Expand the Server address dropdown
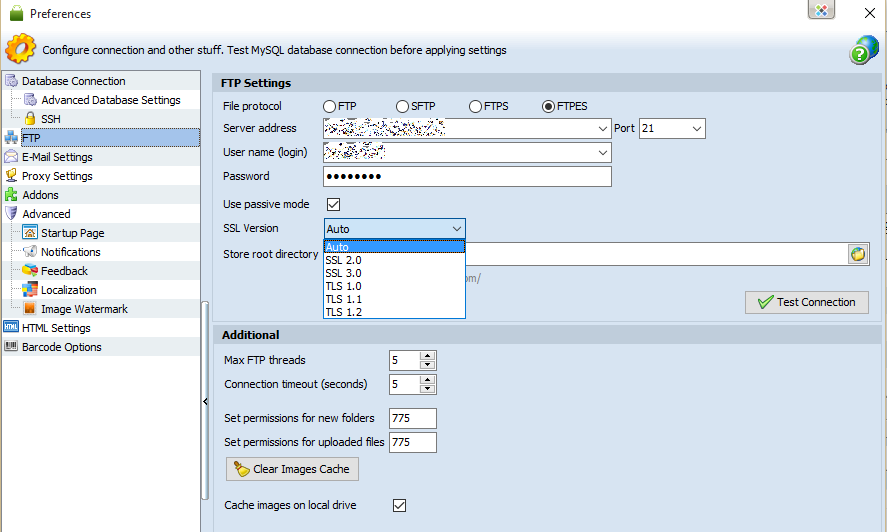 (603, 128)
